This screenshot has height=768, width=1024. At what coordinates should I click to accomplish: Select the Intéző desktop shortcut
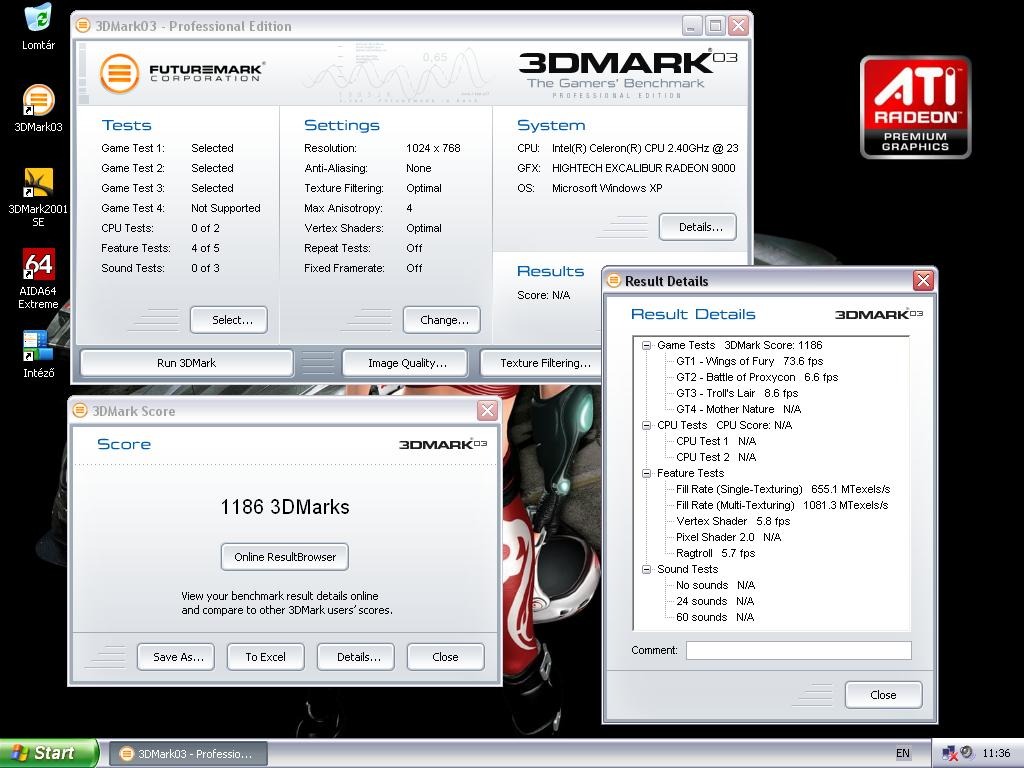[38, 355]
